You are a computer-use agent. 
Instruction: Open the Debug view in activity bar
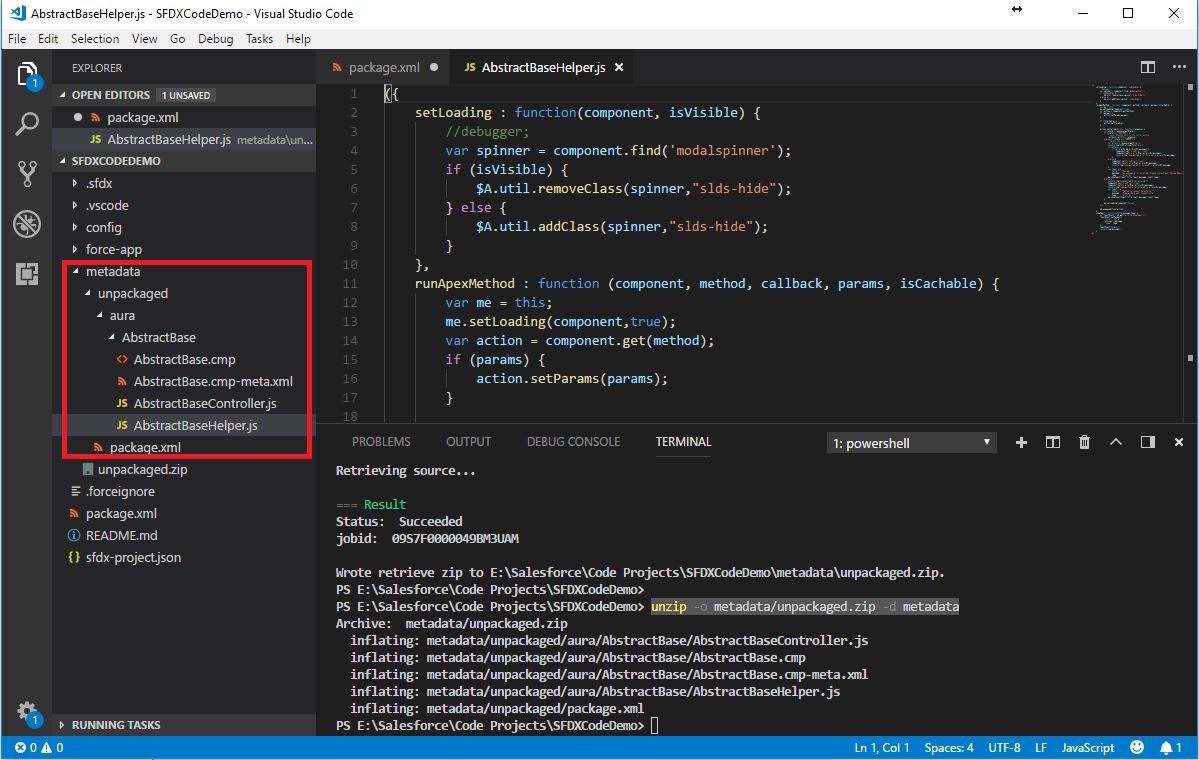coord(27,224)
